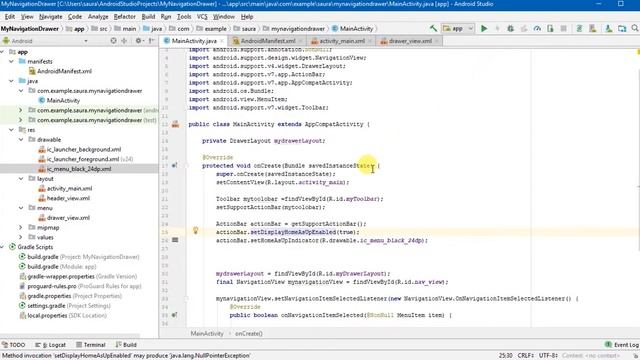Open the Logcat tool window
Screen dimensions: 640x360
(50, 345)
